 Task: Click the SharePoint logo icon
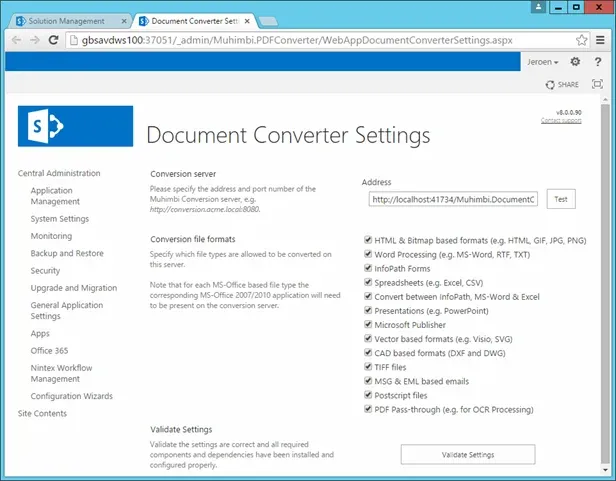[x=75, y=126]
